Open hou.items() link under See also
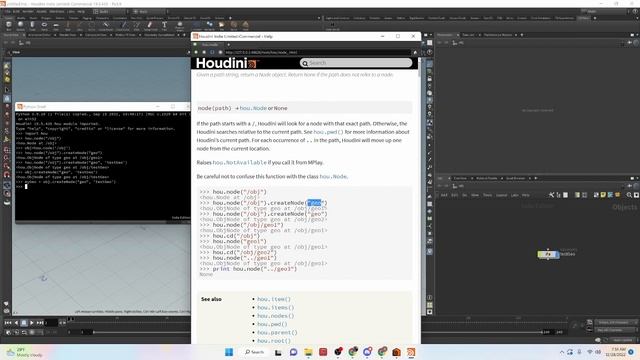 (x=276, y=308)
